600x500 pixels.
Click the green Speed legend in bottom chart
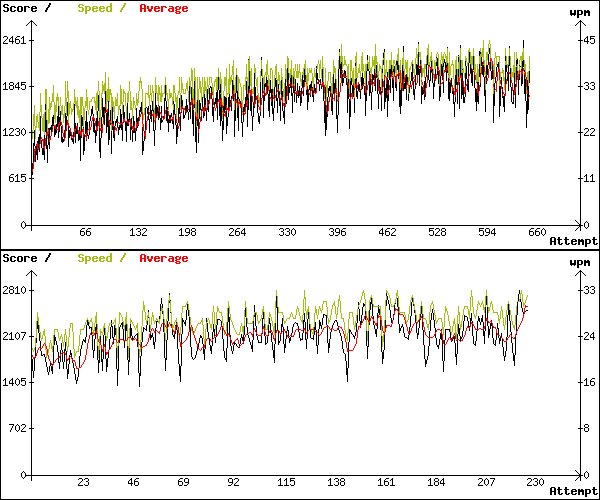tap(95, 258)
